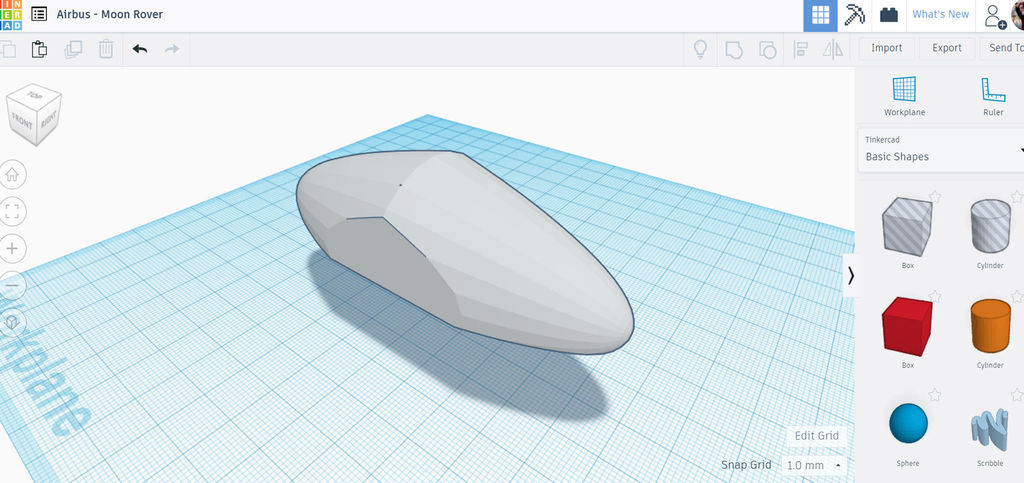This screenshot has height=483, width=1024.
Task: Open the Bricks mode icon
Action: [x=888, y=15]
